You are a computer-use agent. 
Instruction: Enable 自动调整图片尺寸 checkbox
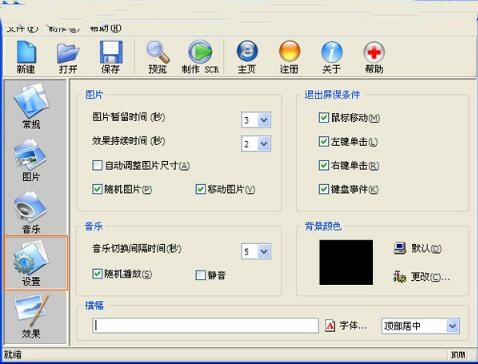click(x=97, y=165)
